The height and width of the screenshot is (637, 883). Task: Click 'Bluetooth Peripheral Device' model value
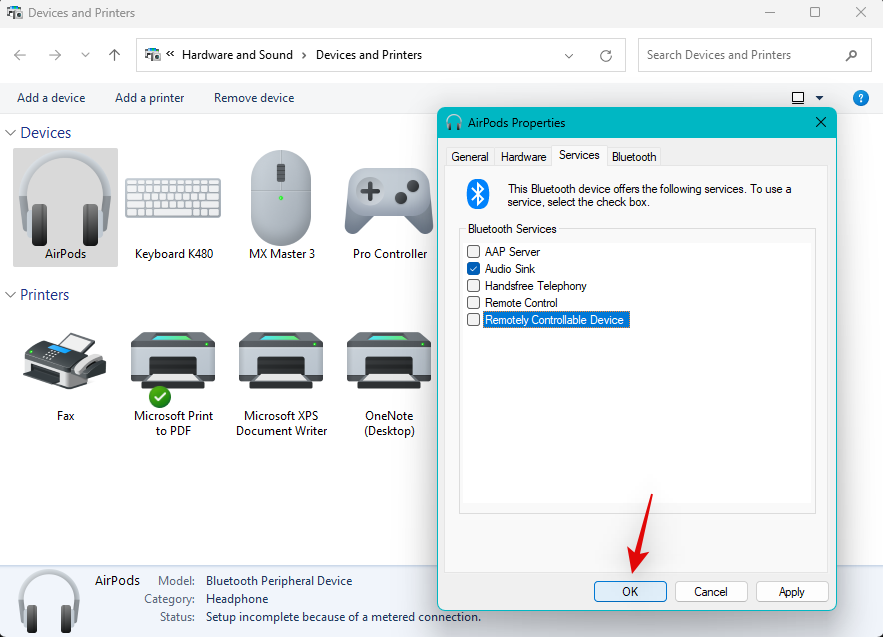click(279, 581)
